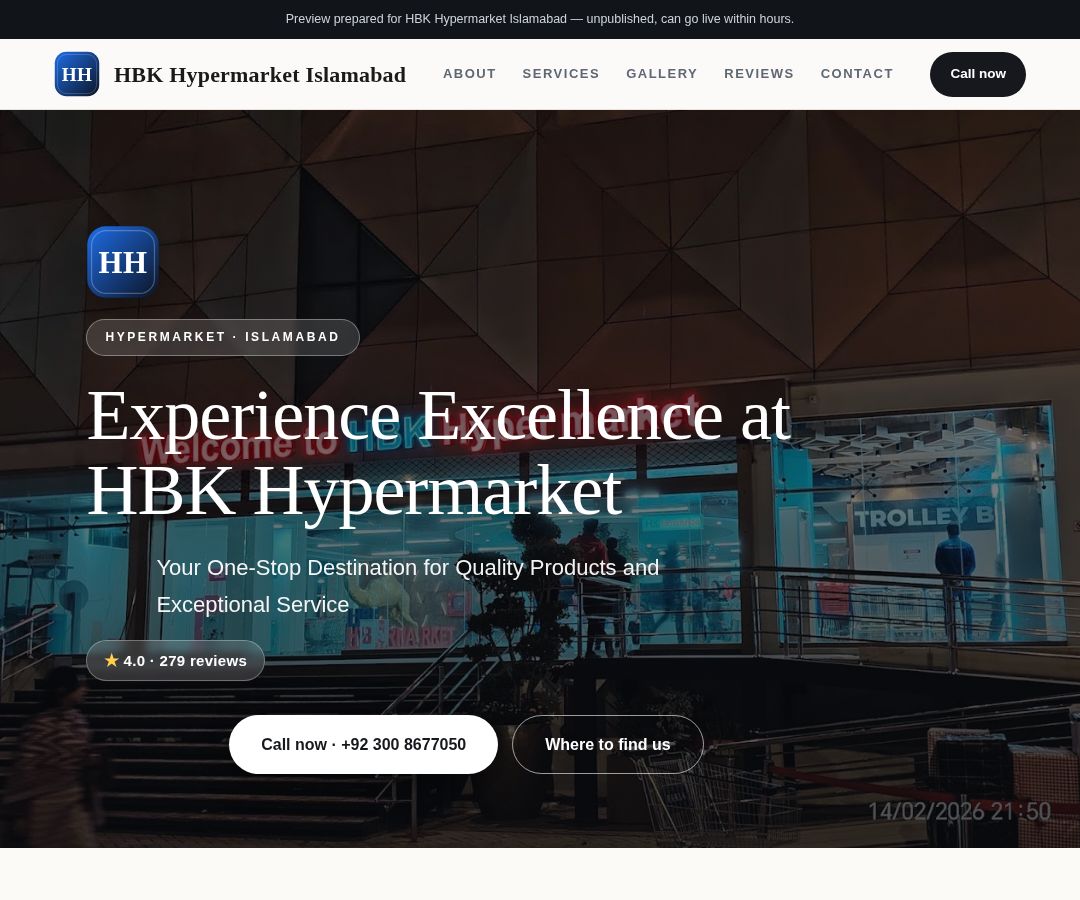Click the HBK Hypermarket Islamabad site title
The width and height of the screenshot is (1080, 900).
pos(260,74)
